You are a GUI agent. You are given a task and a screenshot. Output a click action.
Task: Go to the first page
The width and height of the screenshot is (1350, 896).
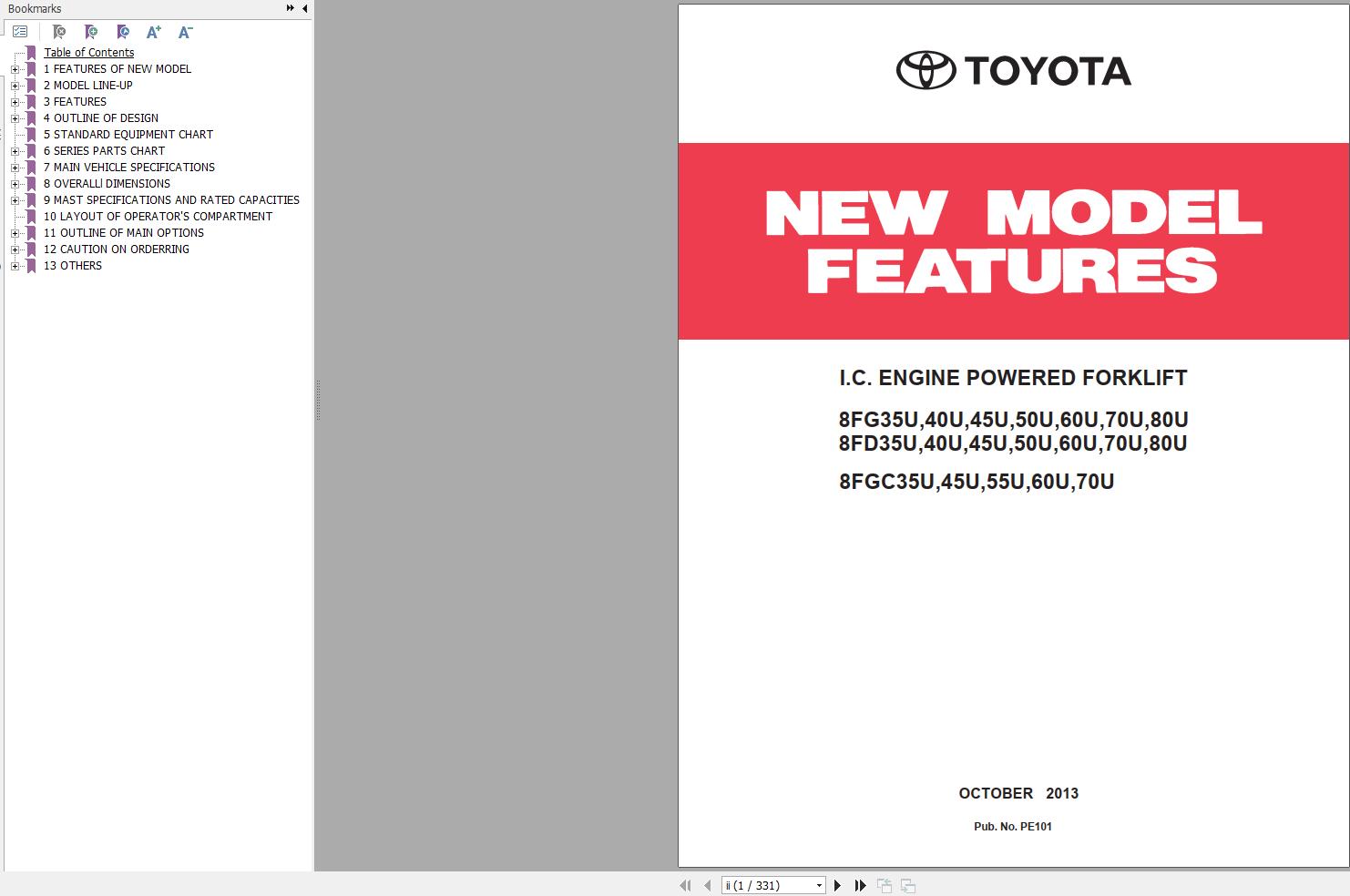coord(685,885)
